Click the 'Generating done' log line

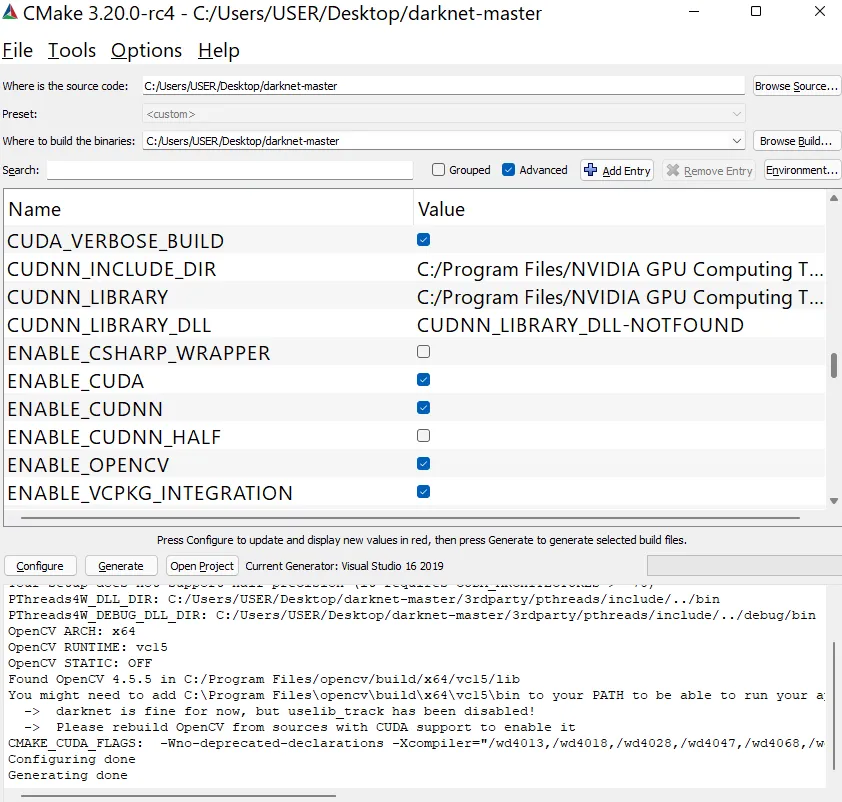68,775
